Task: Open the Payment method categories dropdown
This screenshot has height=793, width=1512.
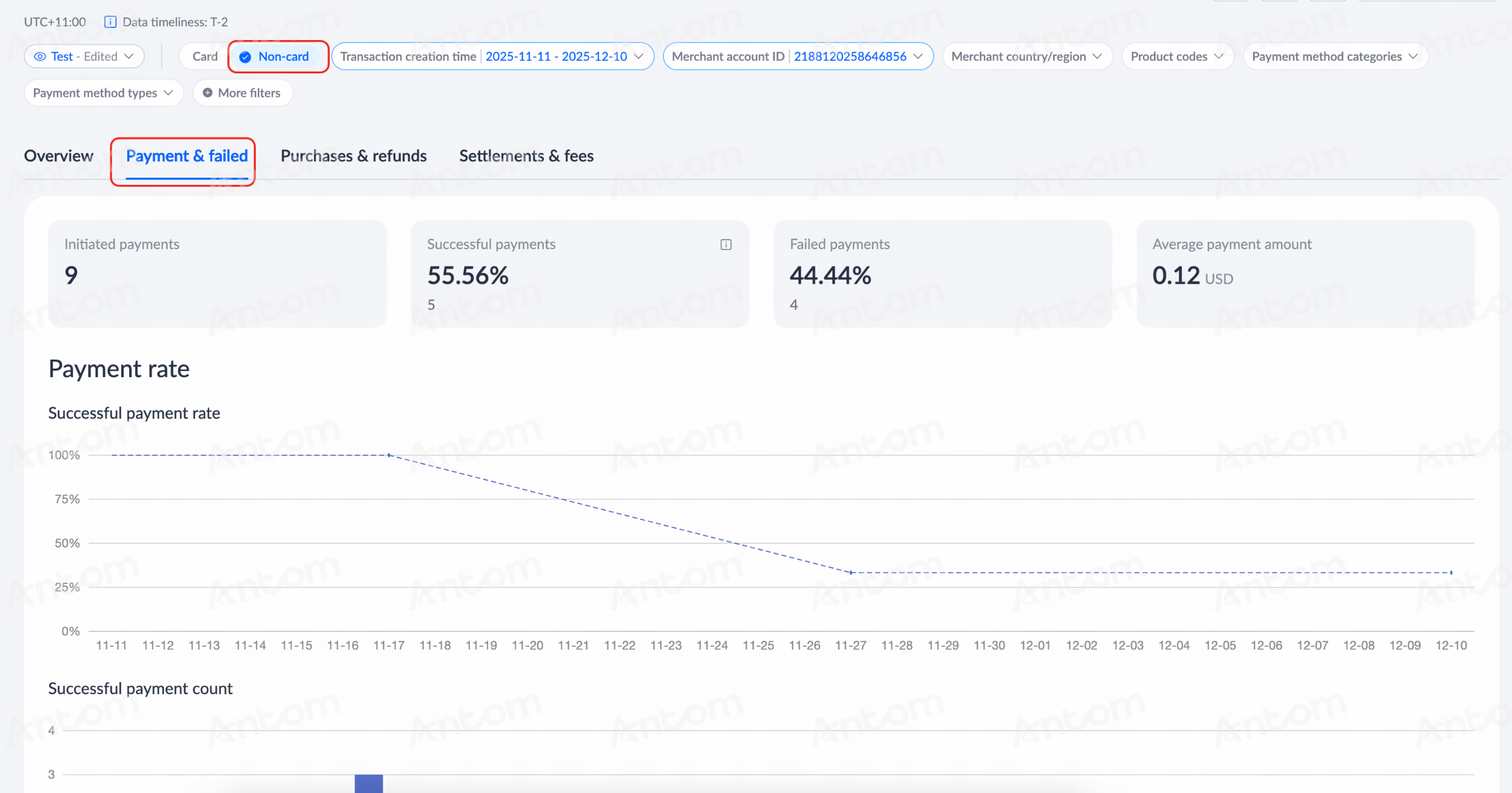Action: pos(1336,56)
